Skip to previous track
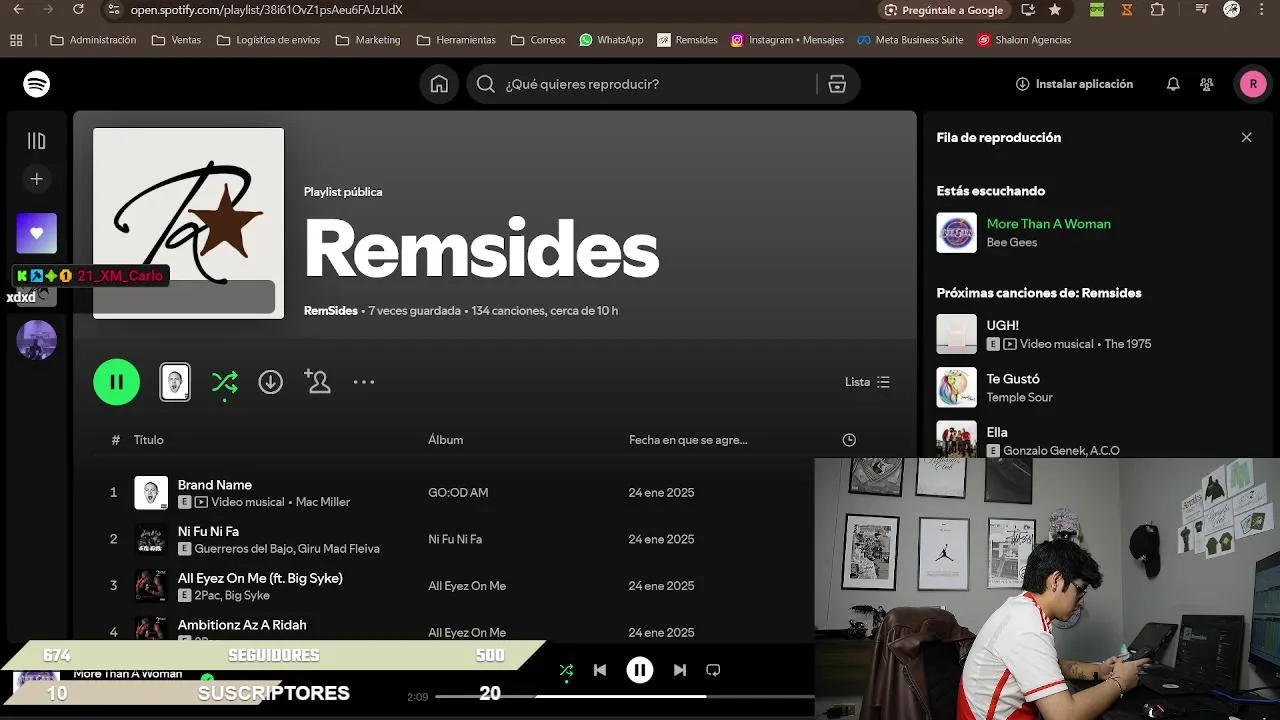1280x720 pixels. (600, 670)
